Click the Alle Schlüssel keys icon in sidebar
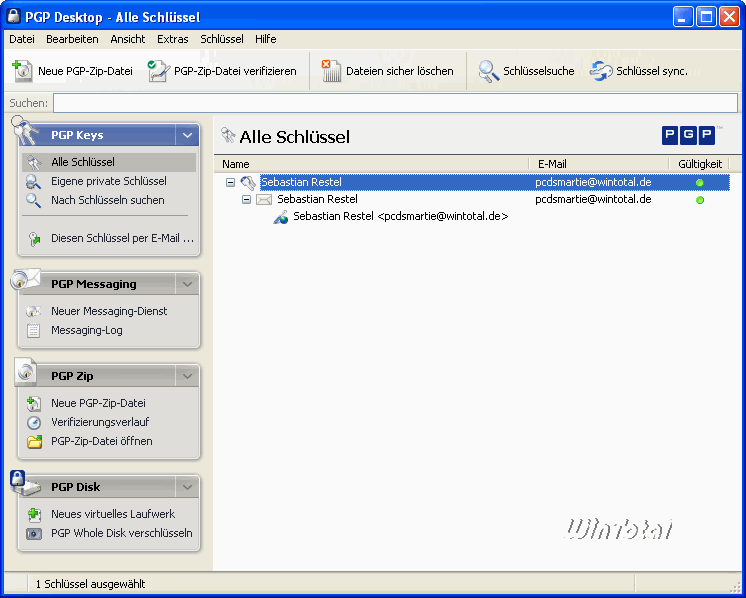This screenshot has width=746, height=598. click(x=34, y=162)
